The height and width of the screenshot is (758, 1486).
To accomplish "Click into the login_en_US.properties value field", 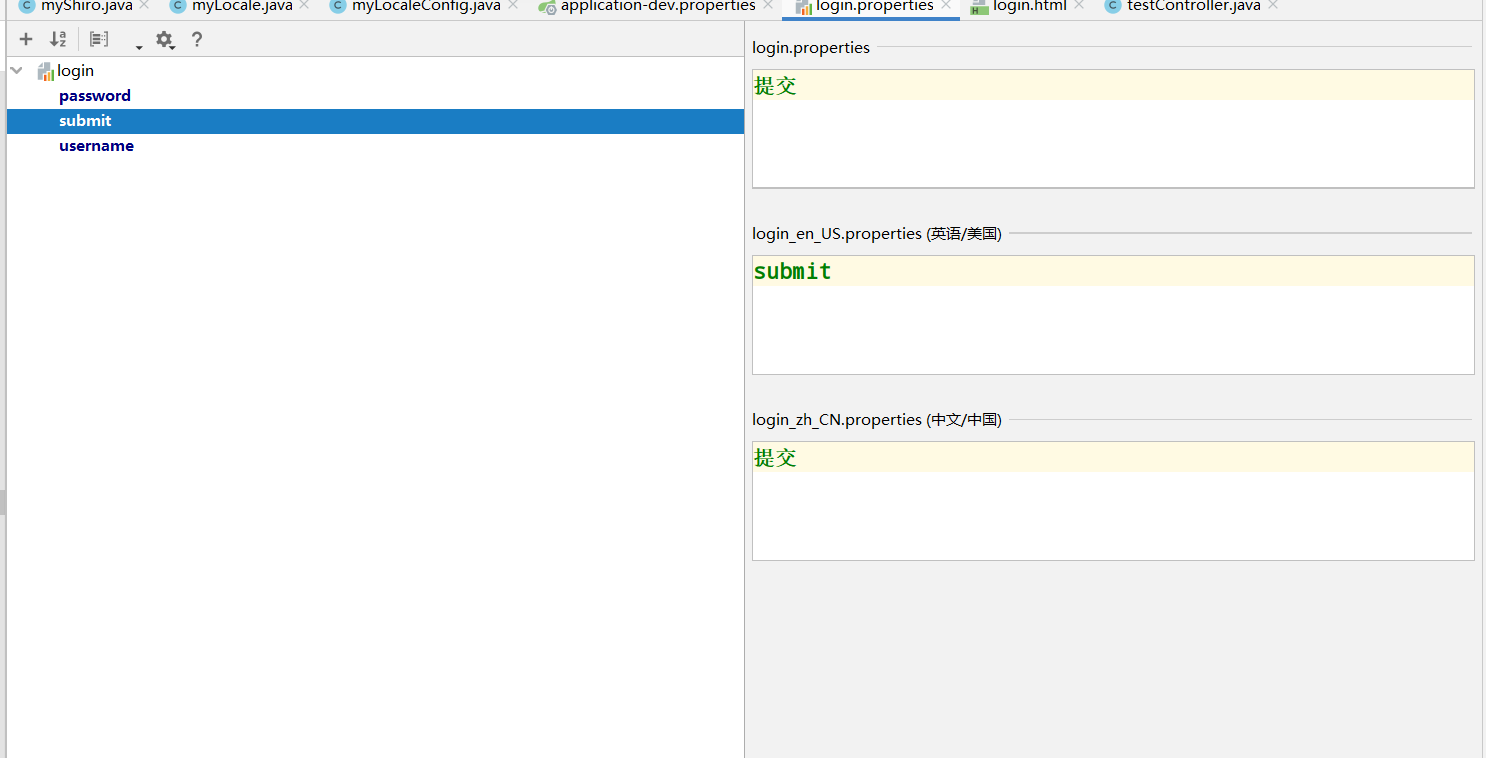I will click(1113, 315).
